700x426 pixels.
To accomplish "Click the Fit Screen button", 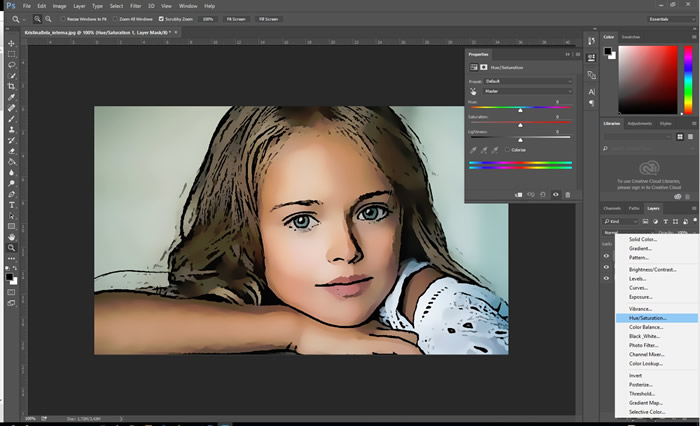I will tap(236, 19).
